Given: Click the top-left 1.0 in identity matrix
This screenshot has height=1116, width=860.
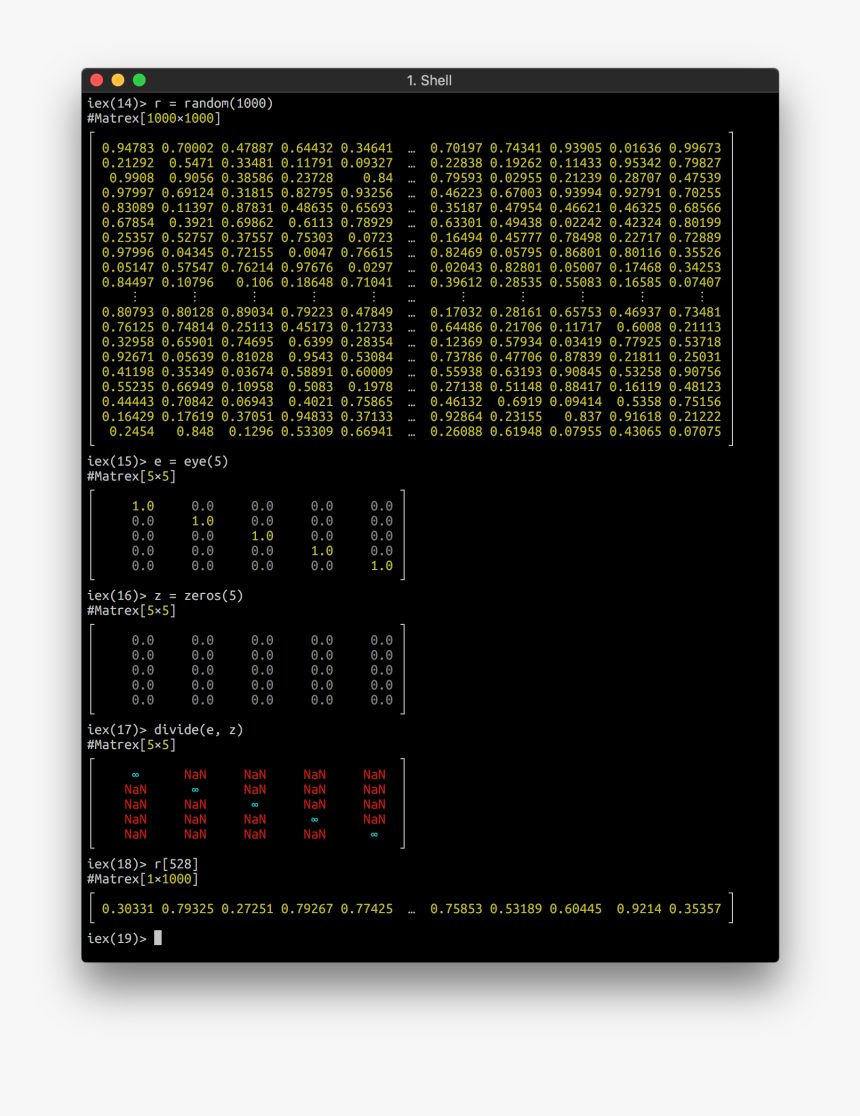Looking at the screenshot, I should (143, 506).
